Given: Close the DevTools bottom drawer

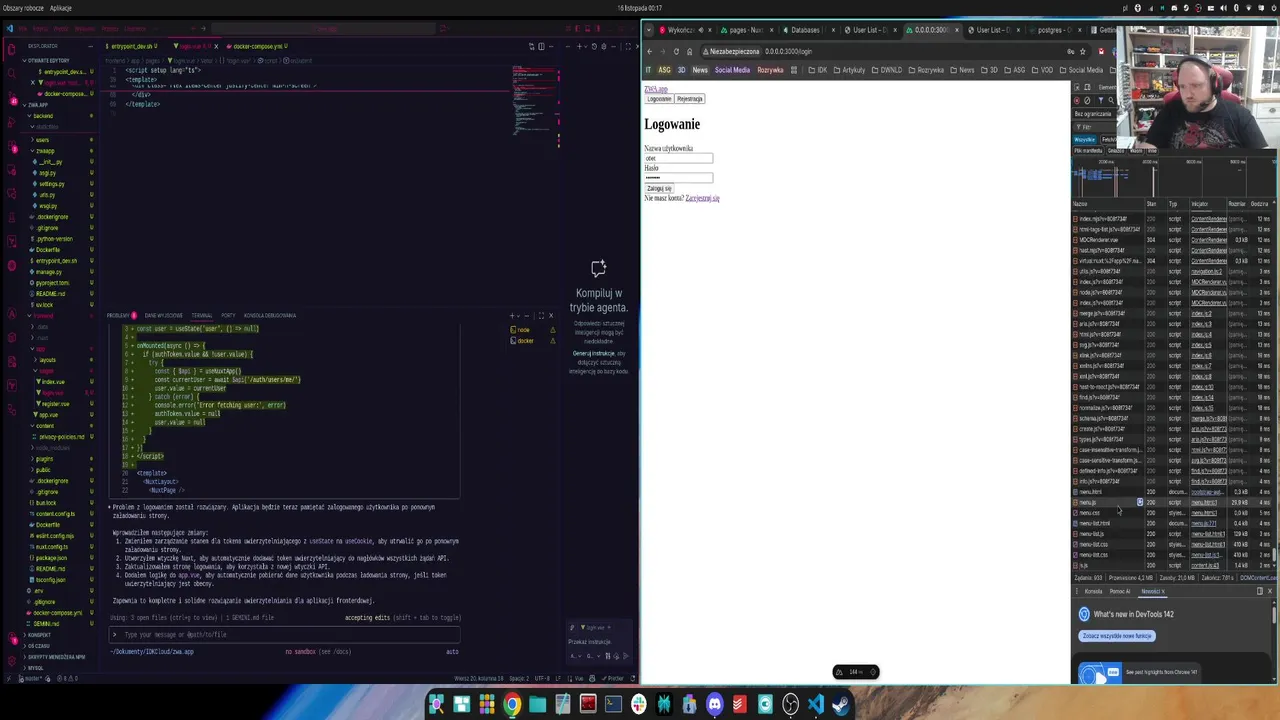Looking at the screenshot, I should click(1270, 591).
